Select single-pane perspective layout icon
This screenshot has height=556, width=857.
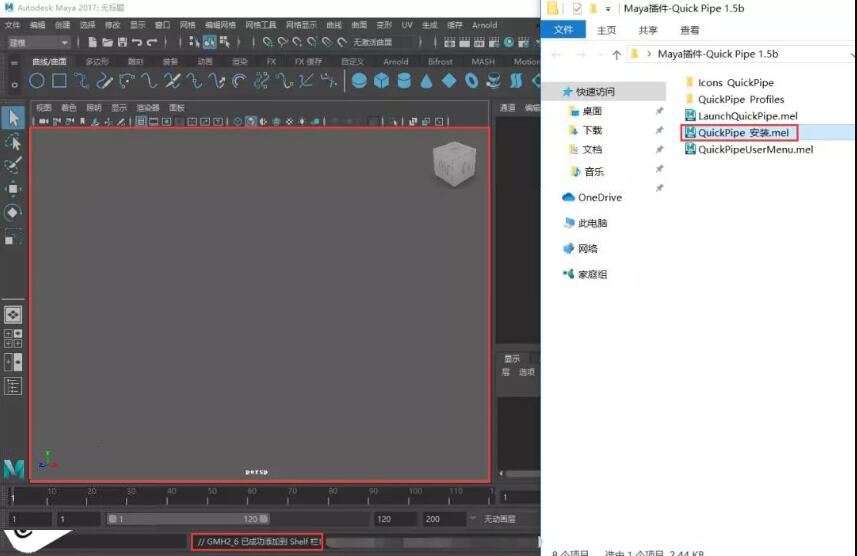(x=13, y=314)
